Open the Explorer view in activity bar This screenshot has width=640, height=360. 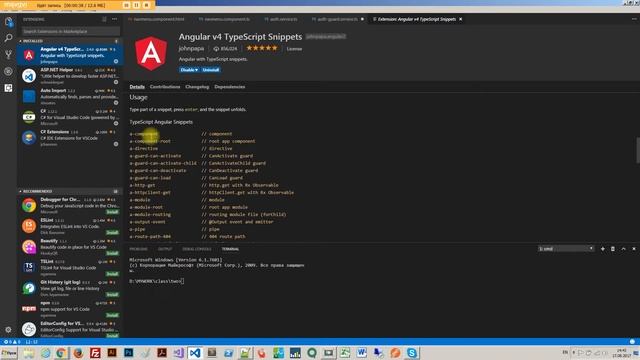click(8, 21)
